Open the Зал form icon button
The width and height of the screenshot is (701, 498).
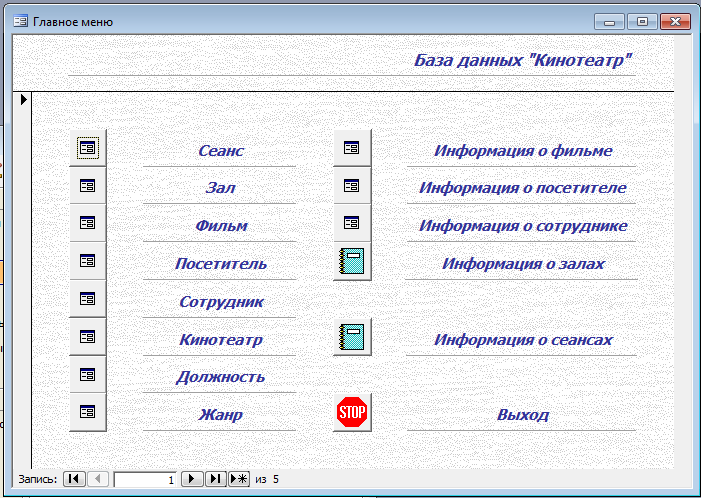coord(88,186)
